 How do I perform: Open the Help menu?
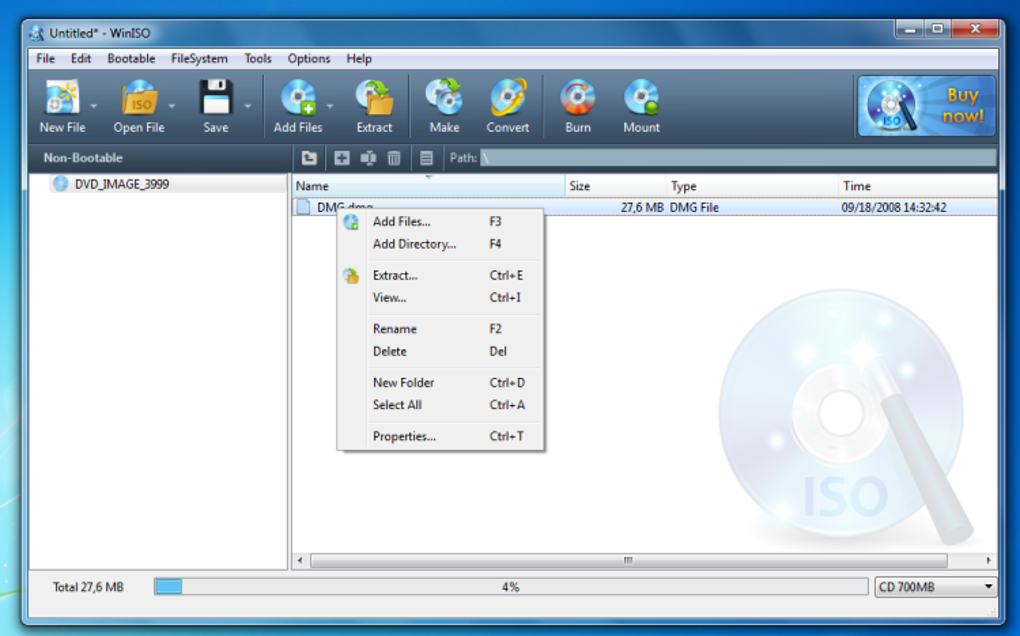click(x=358, y=59)
